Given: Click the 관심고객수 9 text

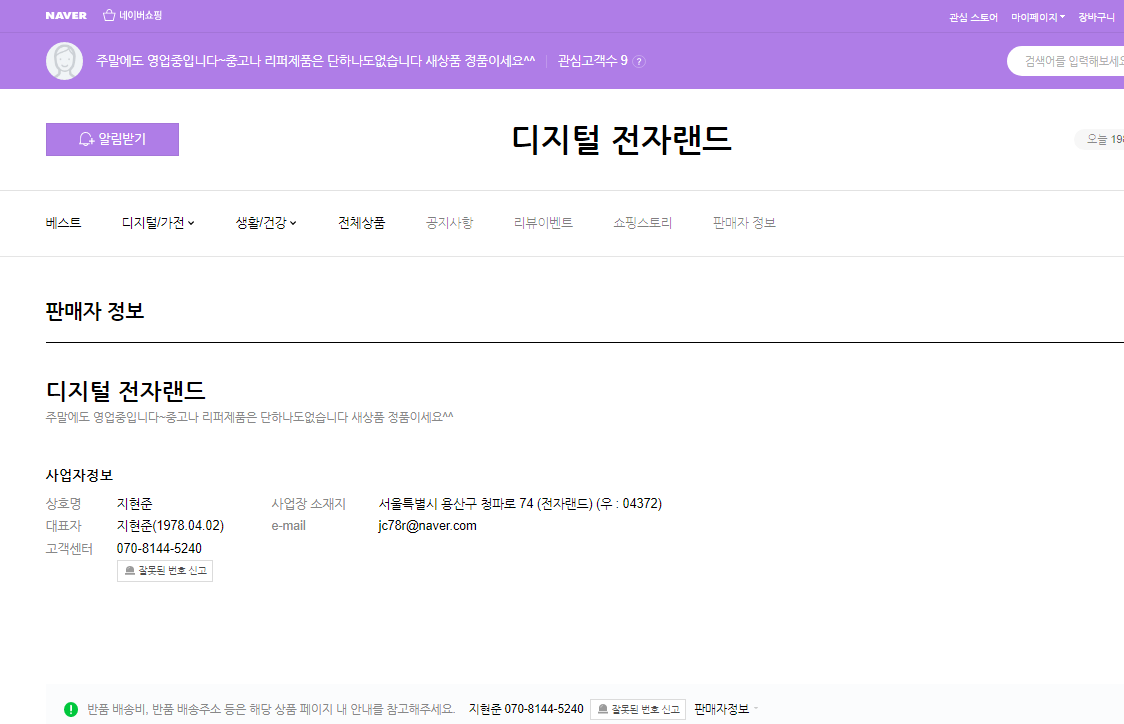Looking at the screenshot, I should (593, 61).
